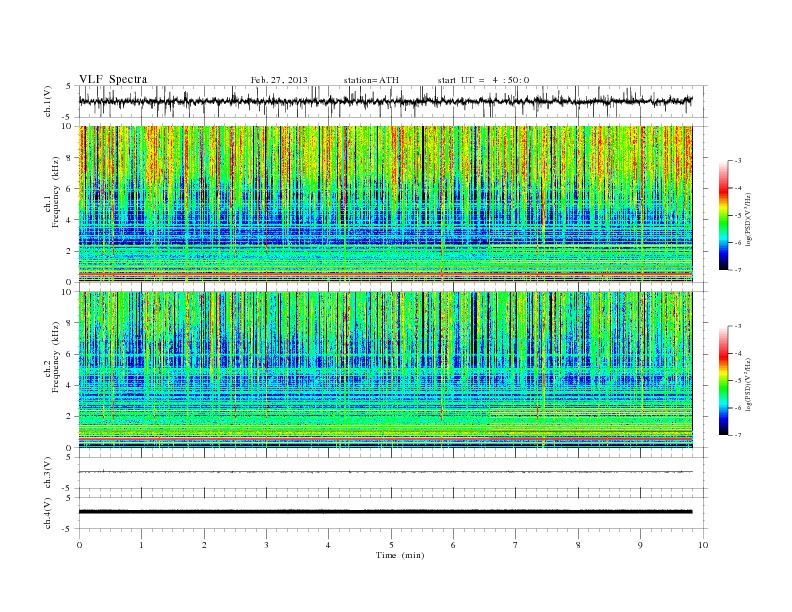
Task: Click time axis tick label "9"
Action: (640, 545)
